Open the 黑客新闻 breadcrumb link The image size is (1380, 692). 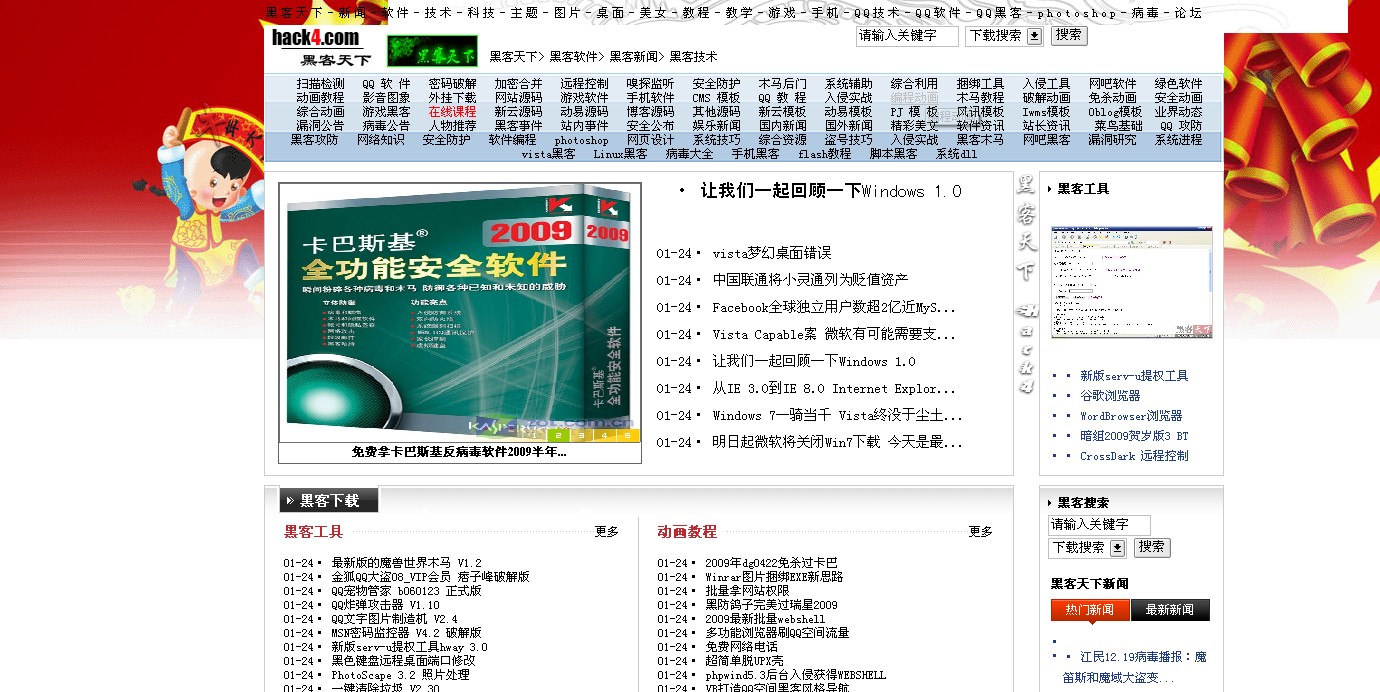[634, 57]
